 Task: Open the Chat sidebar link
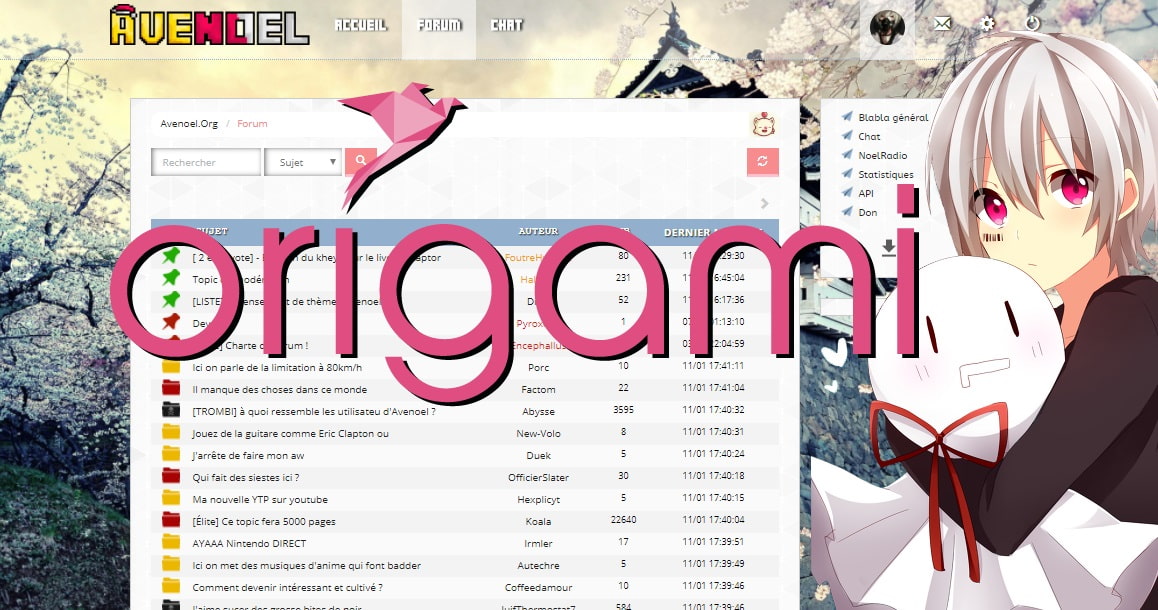tap(869, 136)
